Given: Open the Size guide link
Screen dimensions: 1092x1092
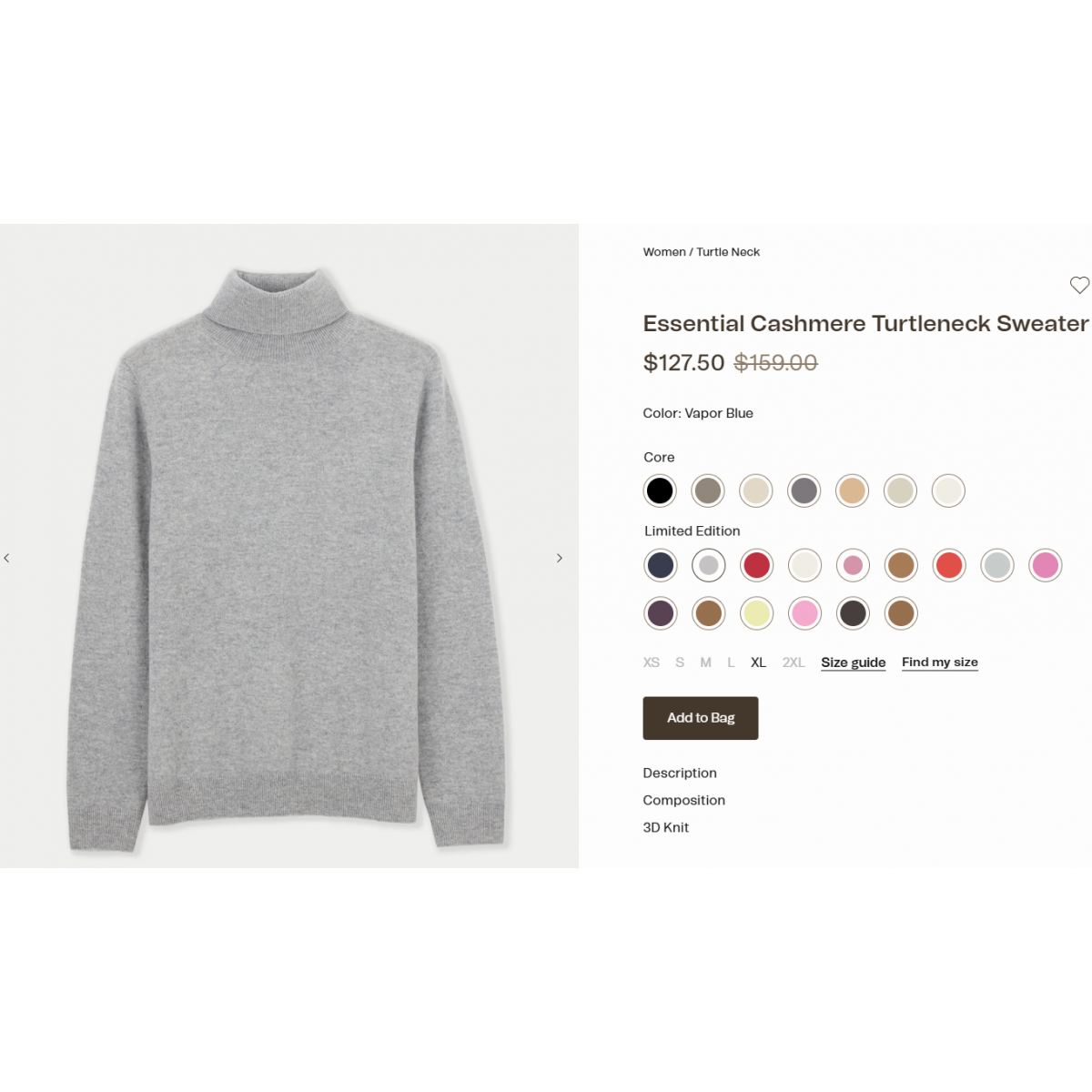Looking at the screenshot, I should pos(854,662).
